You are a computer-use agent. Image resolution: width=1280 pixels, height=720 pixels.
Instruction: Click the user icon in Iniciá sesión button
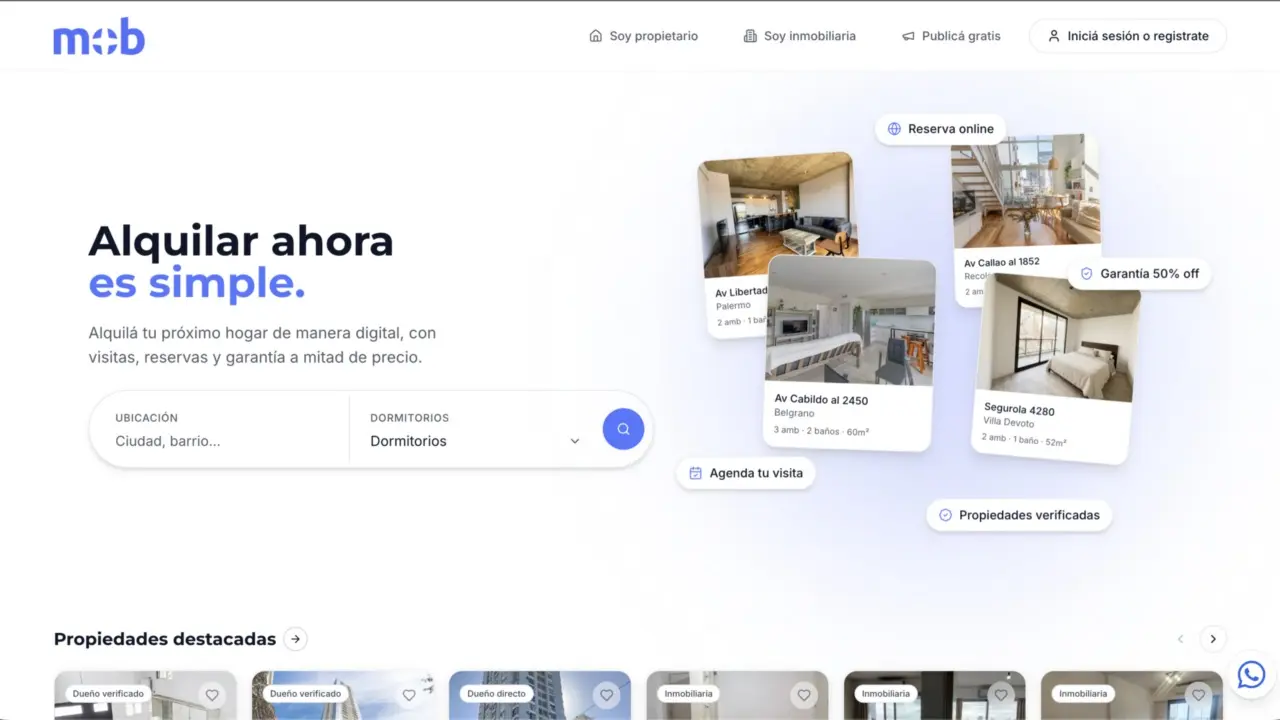click(1053, 36)
